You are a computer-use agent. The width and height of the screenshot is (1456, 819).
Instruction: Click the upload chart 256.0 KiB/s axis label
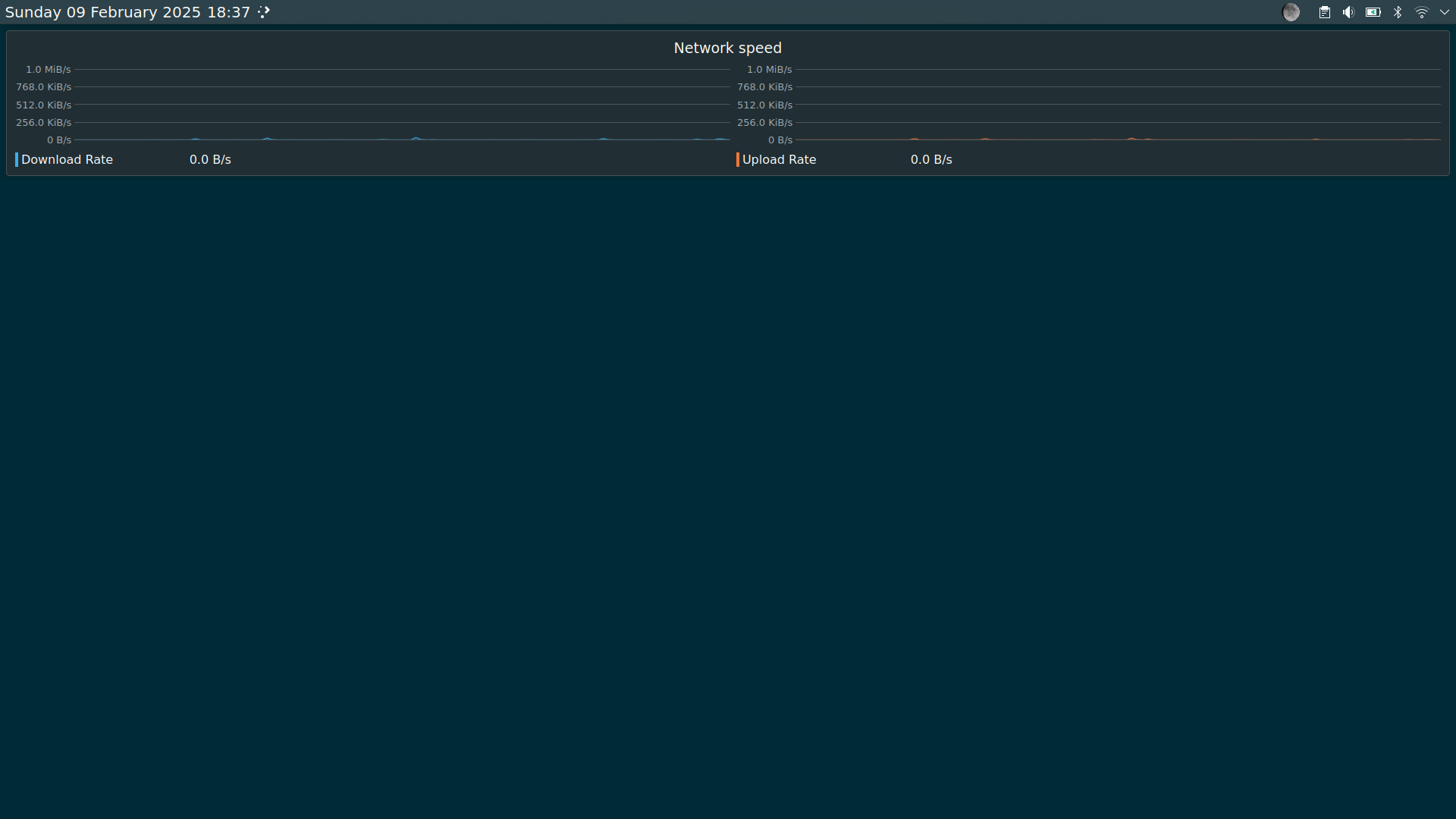click(765, 123)
